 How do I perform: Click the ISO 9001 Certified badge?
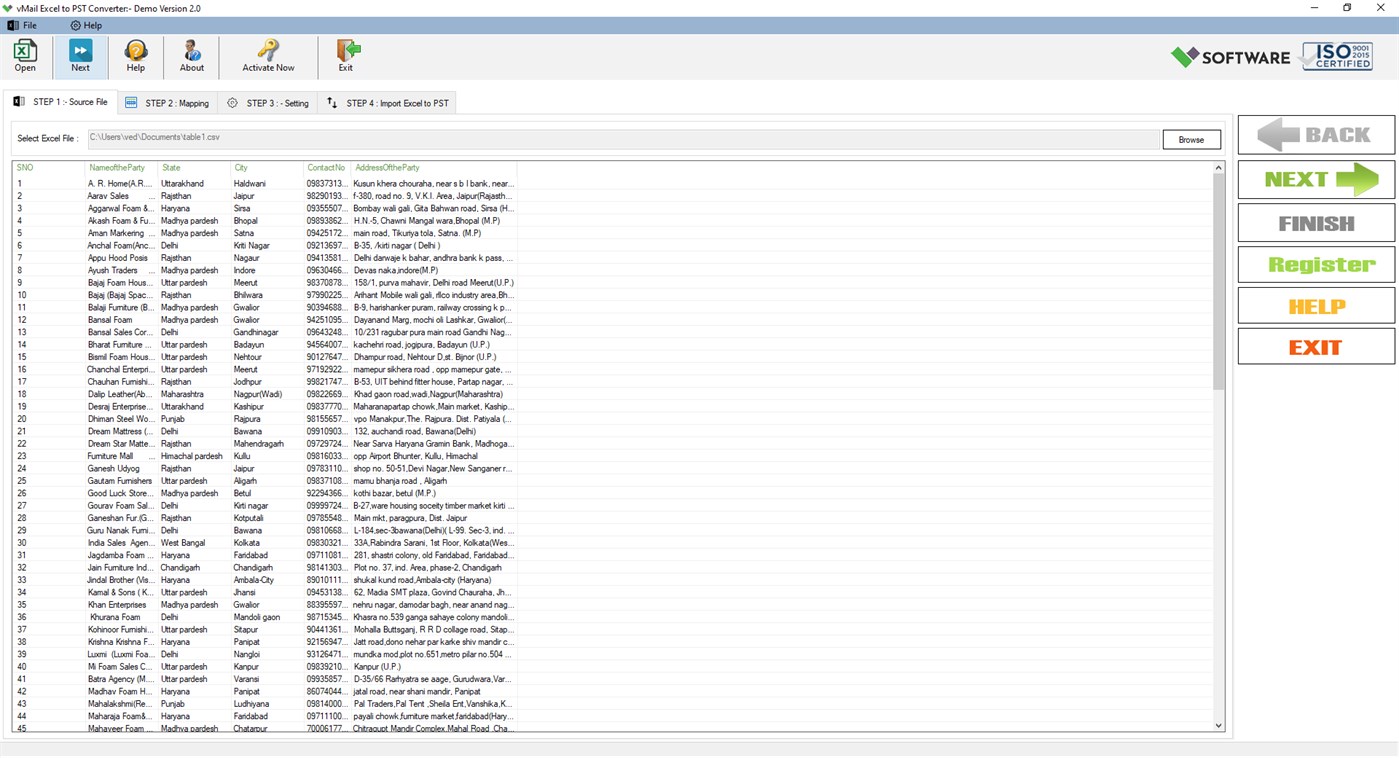point(1336,55)
